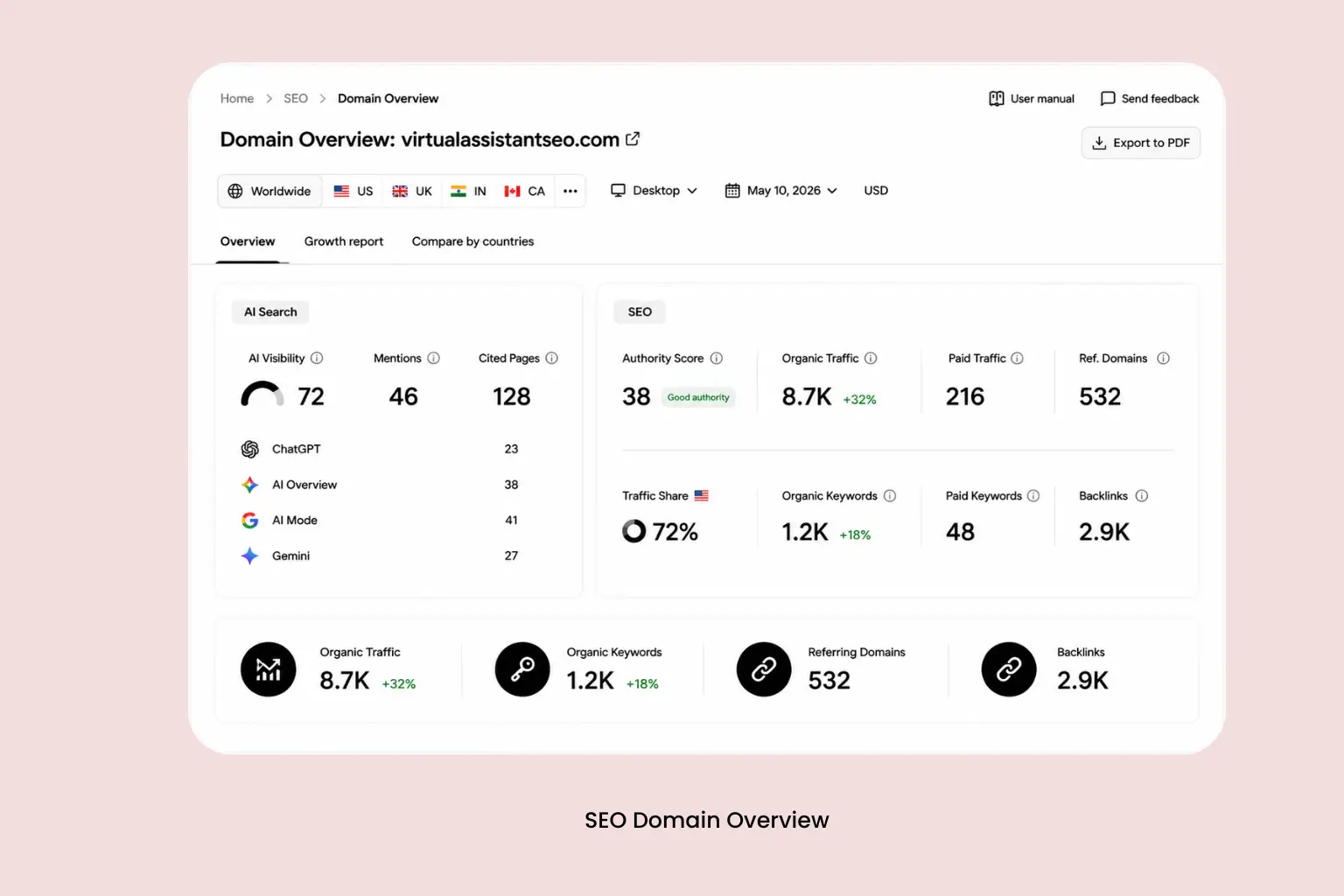
Task: Click the info icon next to Ref. Domains
Action: point(1163,358)
